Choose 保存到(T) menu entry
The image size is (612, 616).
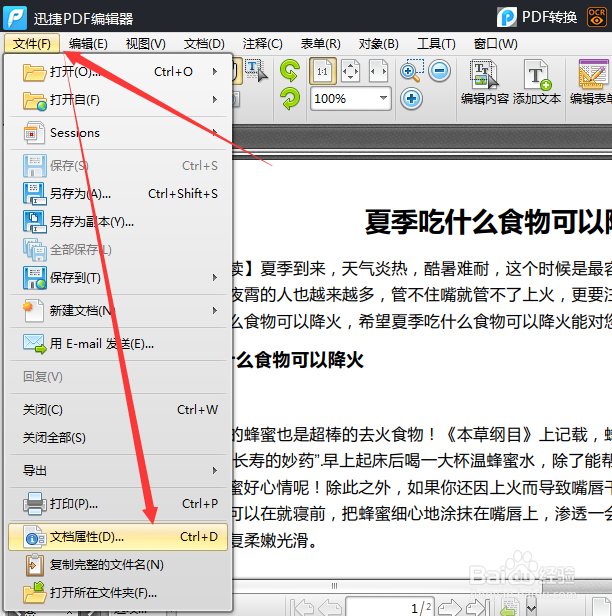click(118, 278)
